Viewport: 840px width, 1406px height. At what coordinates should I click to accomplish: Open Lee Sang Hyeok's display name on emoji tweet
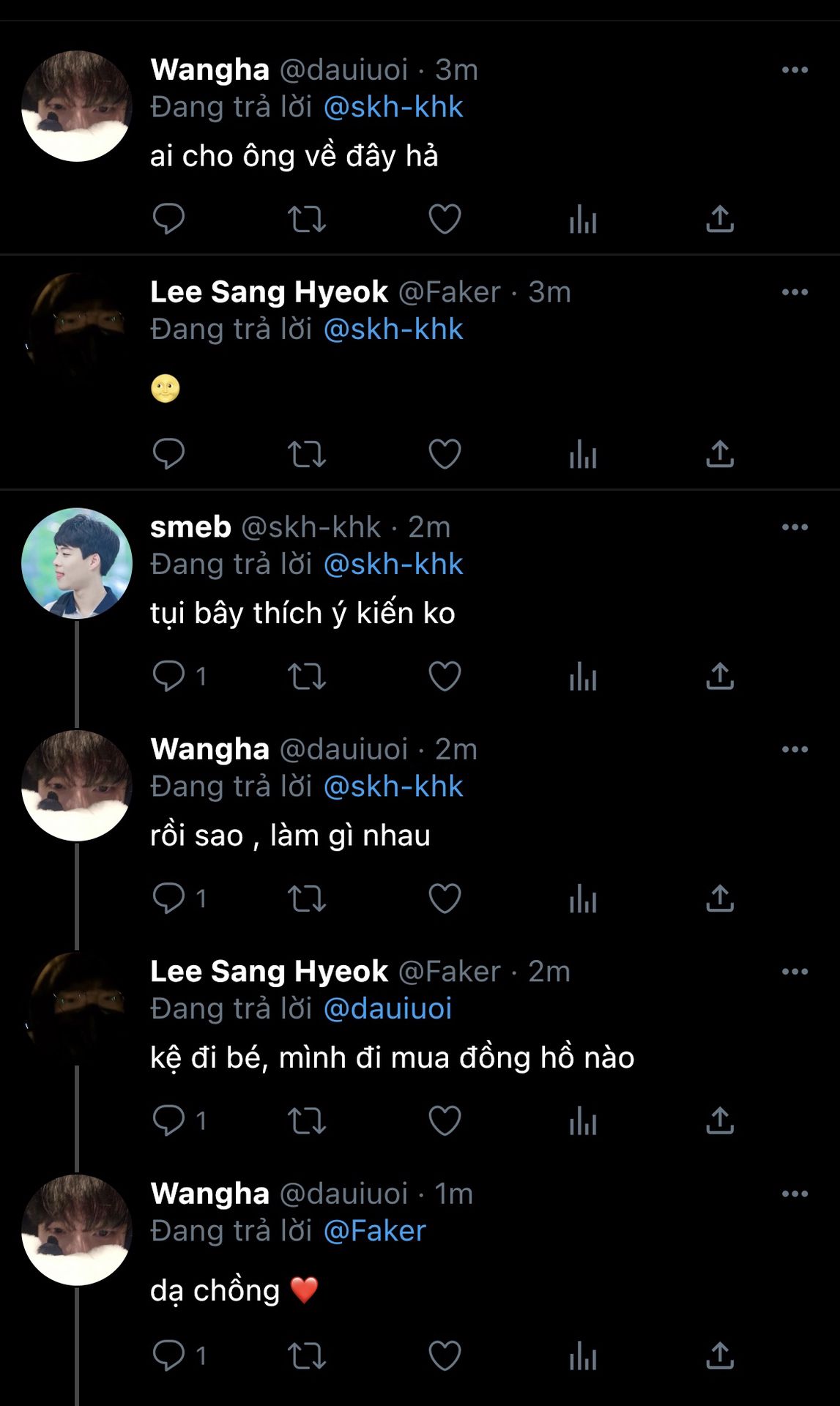[x=269, y=292]
